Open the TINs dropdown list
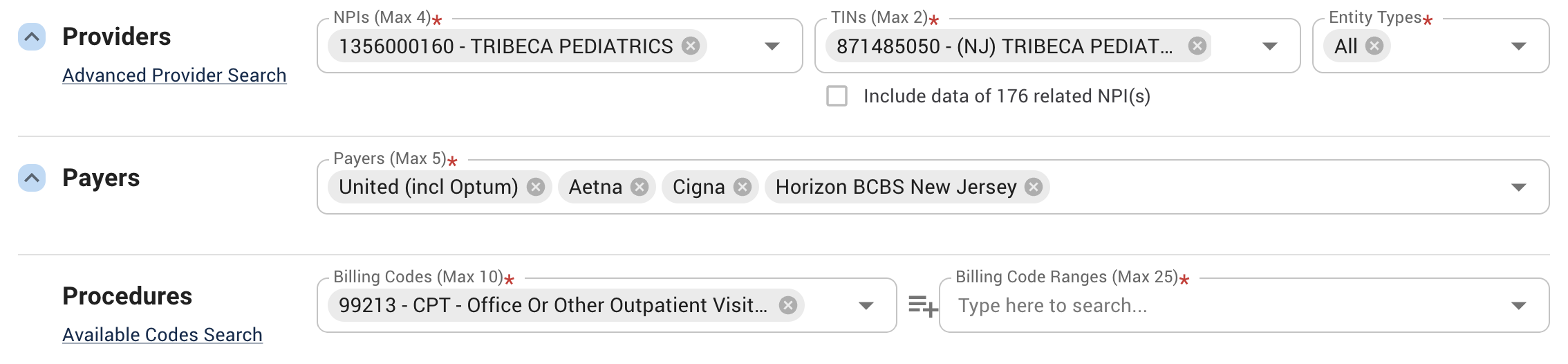Viewport: 1568px width, 364px height. 1269,46
